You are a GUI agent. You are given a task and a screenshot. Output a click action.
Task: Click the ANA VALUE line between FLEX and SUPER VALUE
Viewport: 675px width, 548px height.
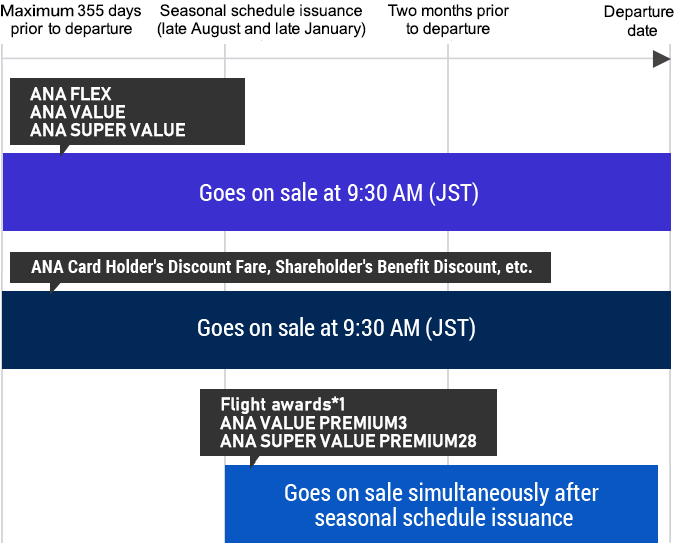(x=78, y=113)
